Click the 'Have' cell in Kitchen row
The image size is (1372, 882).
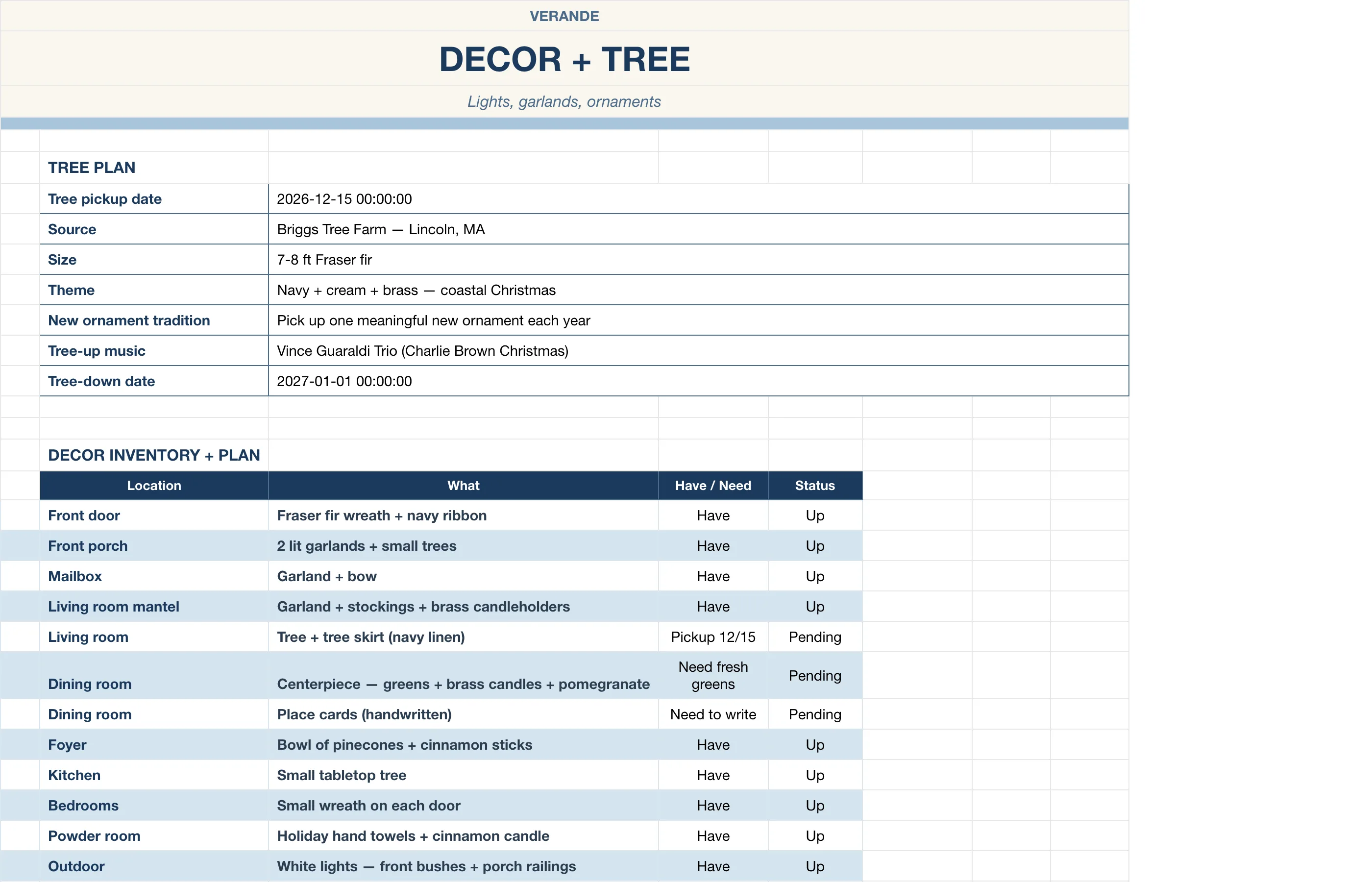713,775
